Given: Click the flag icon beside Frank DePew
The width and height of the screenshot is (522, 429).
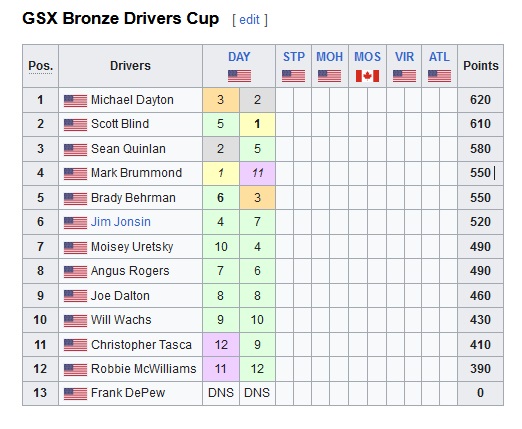Looking at the screenshot, I should point(75,394).
